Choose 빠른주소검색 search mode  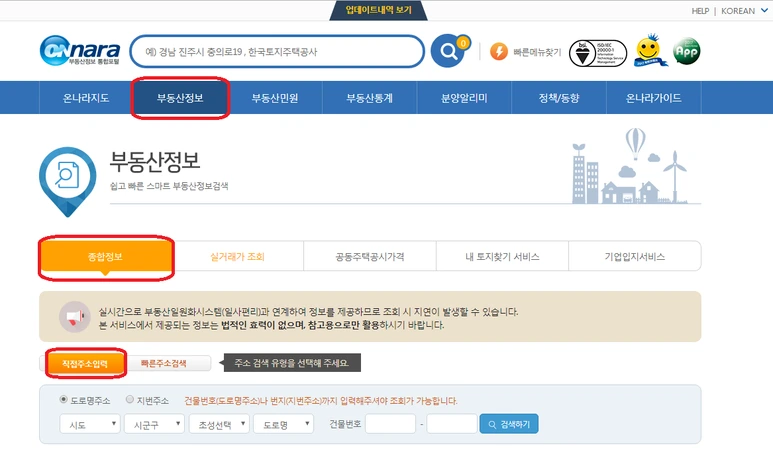[165, 363]
